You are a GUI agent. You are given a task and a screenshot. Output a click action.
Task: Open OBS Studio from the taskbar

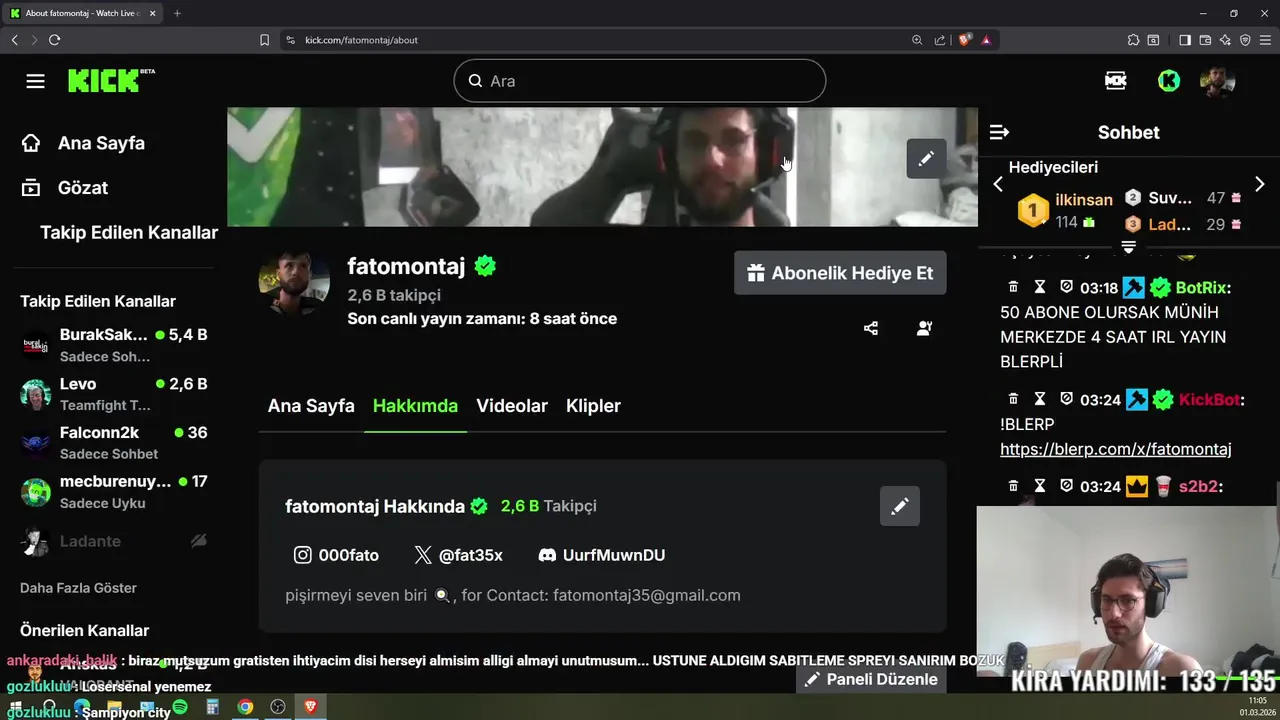(x=278, y=707)
